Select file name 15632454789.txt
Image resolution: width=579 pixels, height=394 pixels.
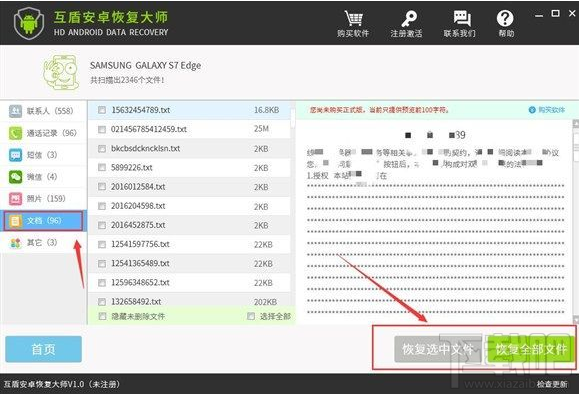[141, 110]
